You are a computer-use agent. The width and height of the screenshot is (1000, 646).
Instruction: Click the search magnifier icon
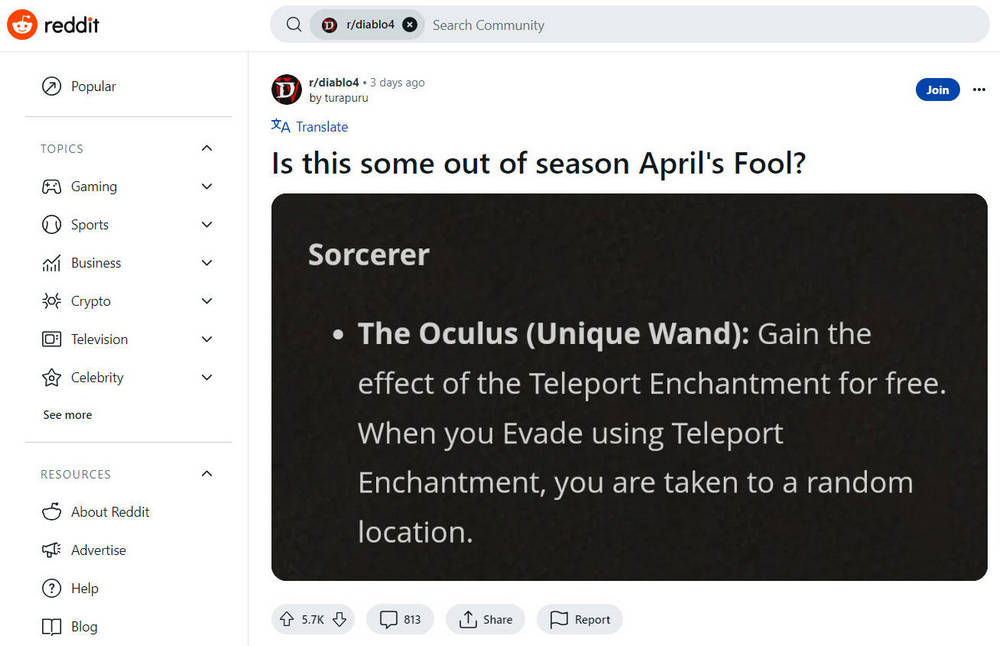click(x=294, y=25)
